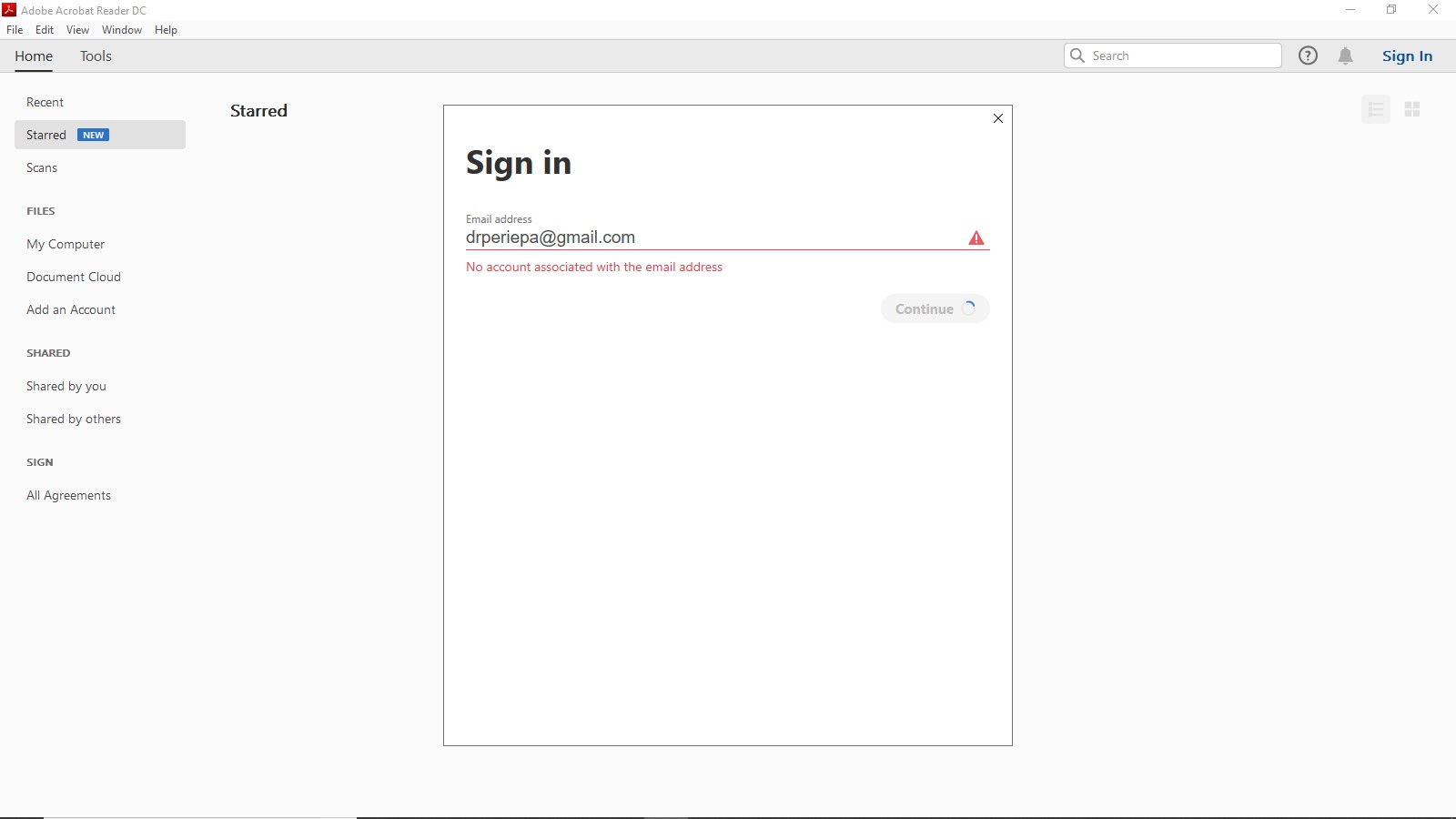Click the Sign In link
This screenshot has width=1456, height=819.
pos(1406,56)
